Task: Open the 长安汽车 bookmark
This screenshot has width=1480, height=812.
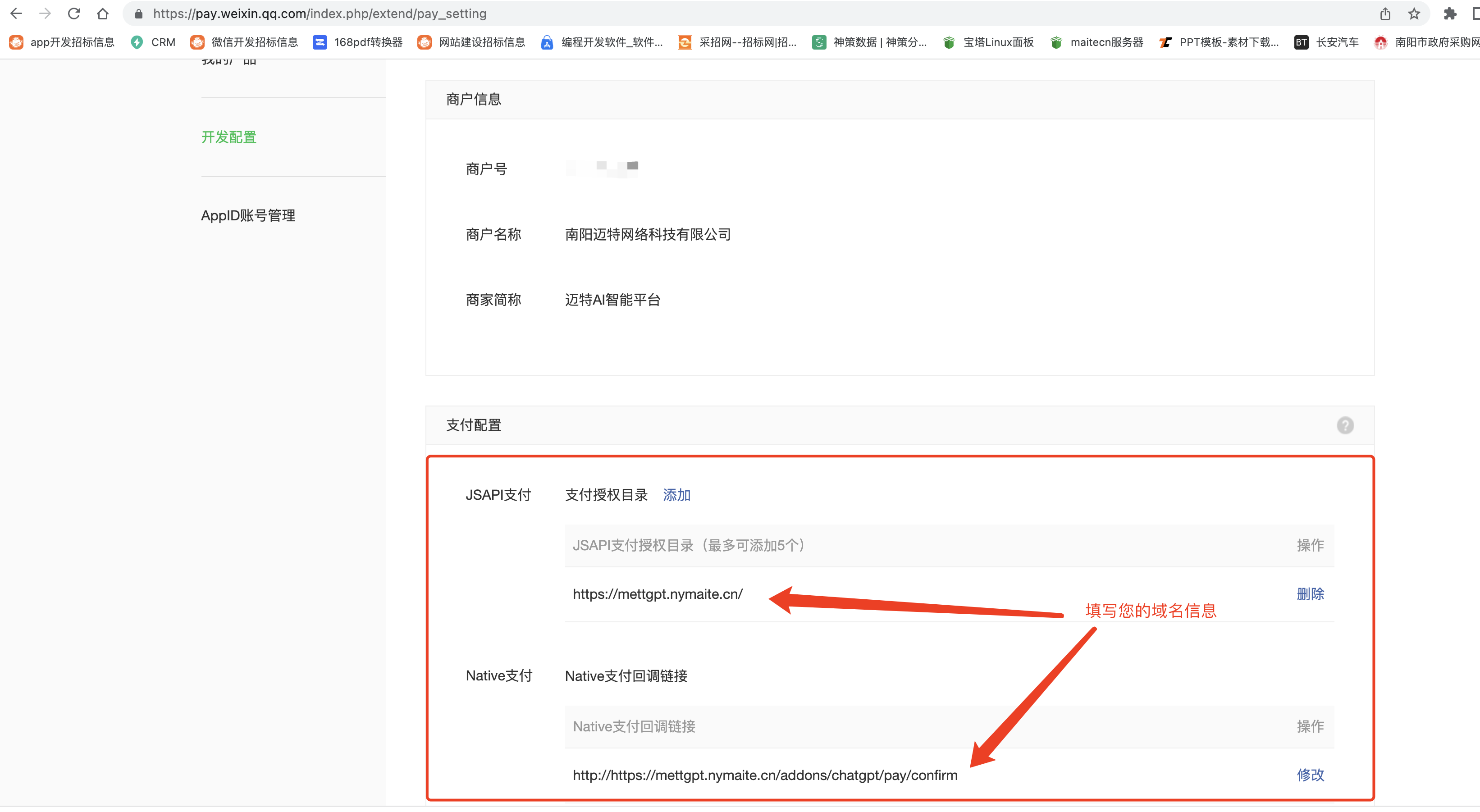Action: pos(1327,42)
